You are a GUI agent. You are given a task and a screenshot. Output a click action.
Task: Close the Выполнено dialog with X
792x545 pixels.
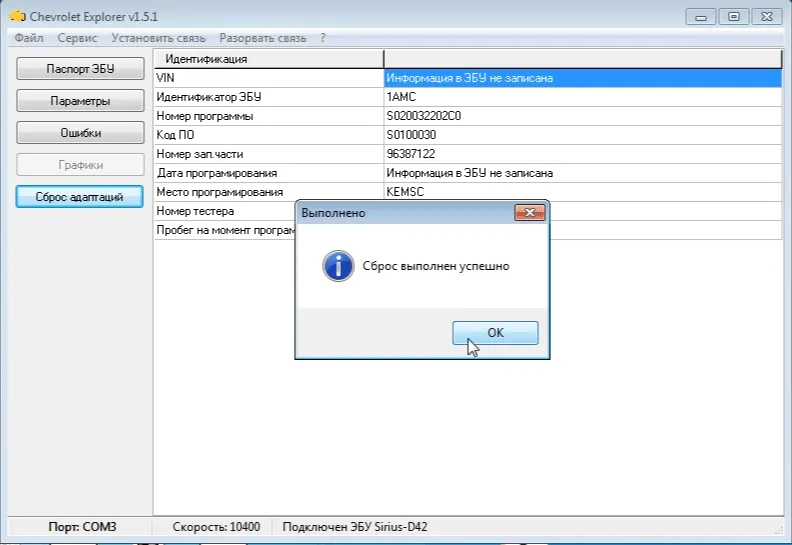pos(529,213)
